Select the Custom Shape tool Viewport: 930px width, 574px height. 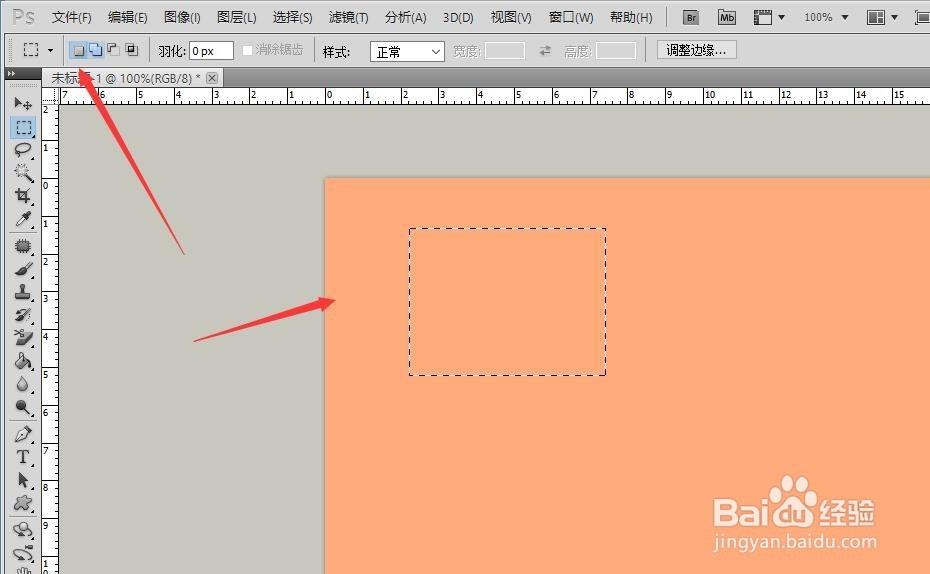click(x=23, y=503)
